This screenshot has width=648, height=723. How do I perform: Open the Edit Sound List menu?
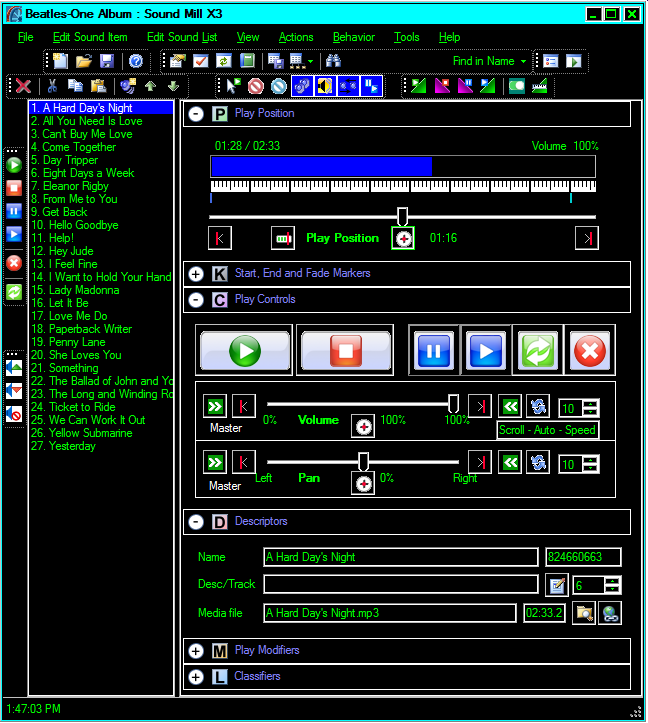coord(182,37)
